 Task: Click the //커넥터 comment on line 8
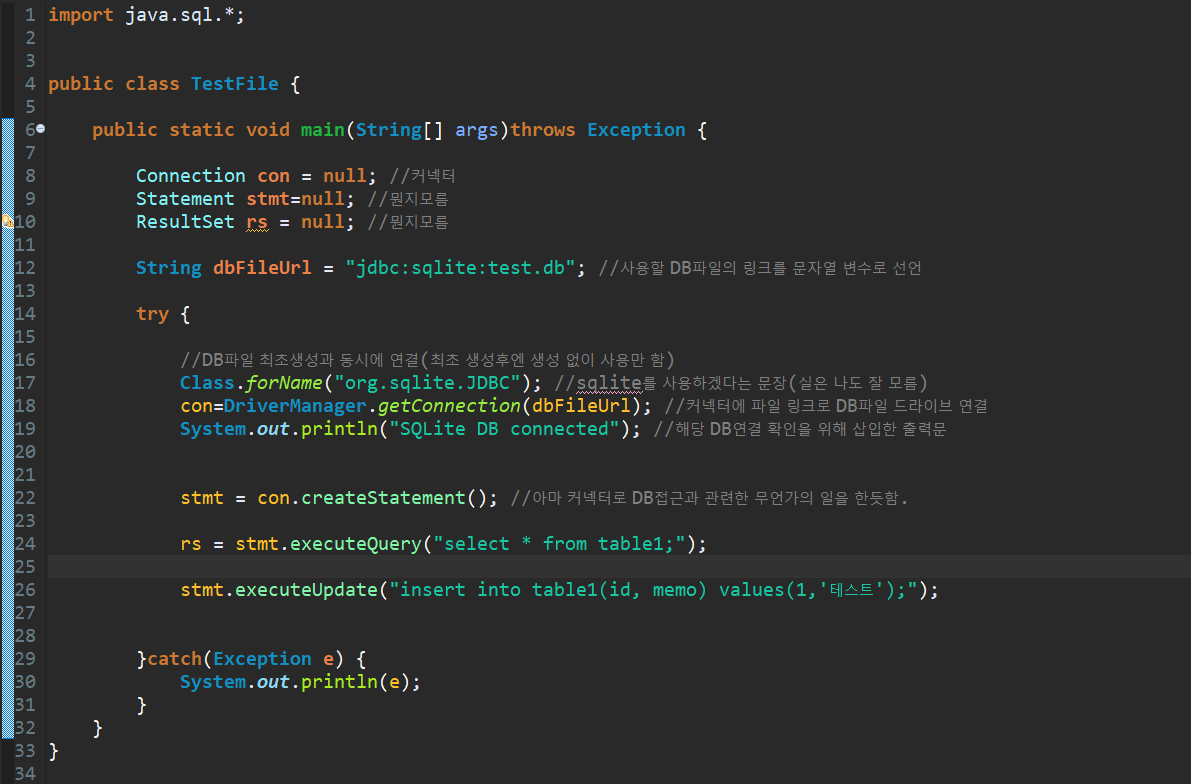click(x=422, y=175)
